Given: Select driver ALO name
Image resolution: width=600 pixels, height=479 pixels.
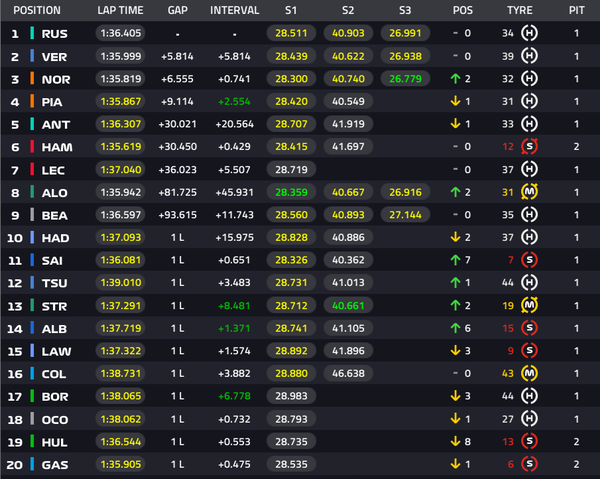Looking at the screenshot, I should click(54, 192).
